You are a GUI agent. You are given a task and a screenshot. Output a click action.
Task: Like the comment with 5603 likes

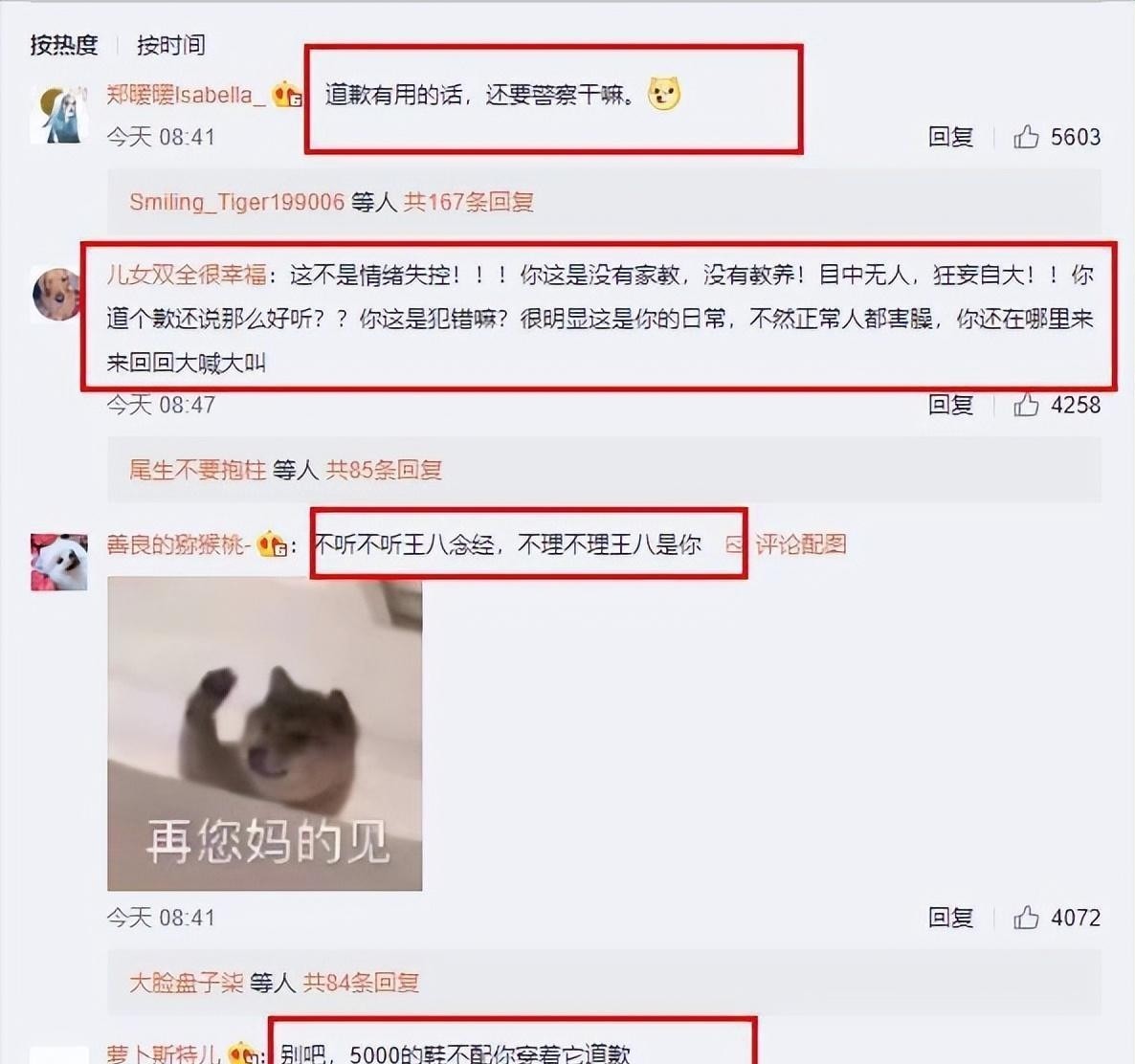pos(1026,136)
